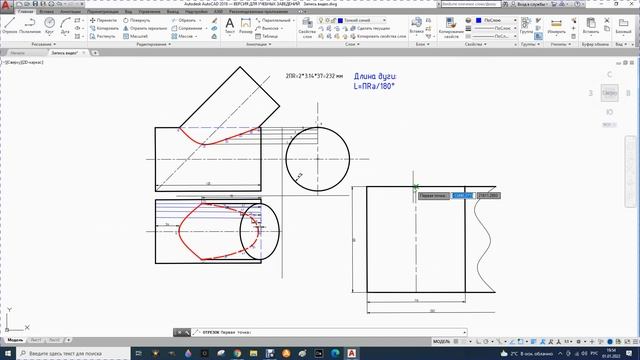Open the Вставка ribbon tab
Viewport: 640px width, 360px height.
(x=47, y=11)
